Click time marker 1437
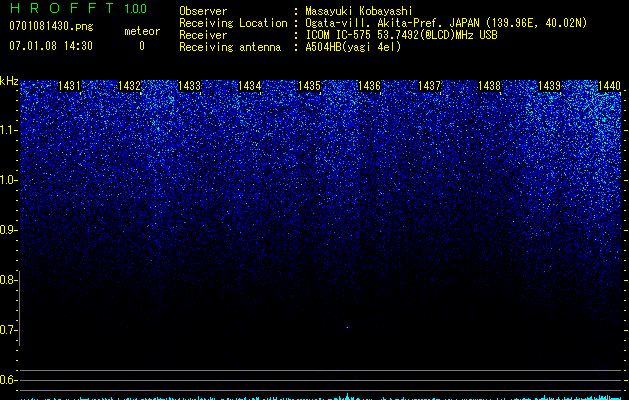This screenshot has height=400, width=629. click(x=429, y=86)
